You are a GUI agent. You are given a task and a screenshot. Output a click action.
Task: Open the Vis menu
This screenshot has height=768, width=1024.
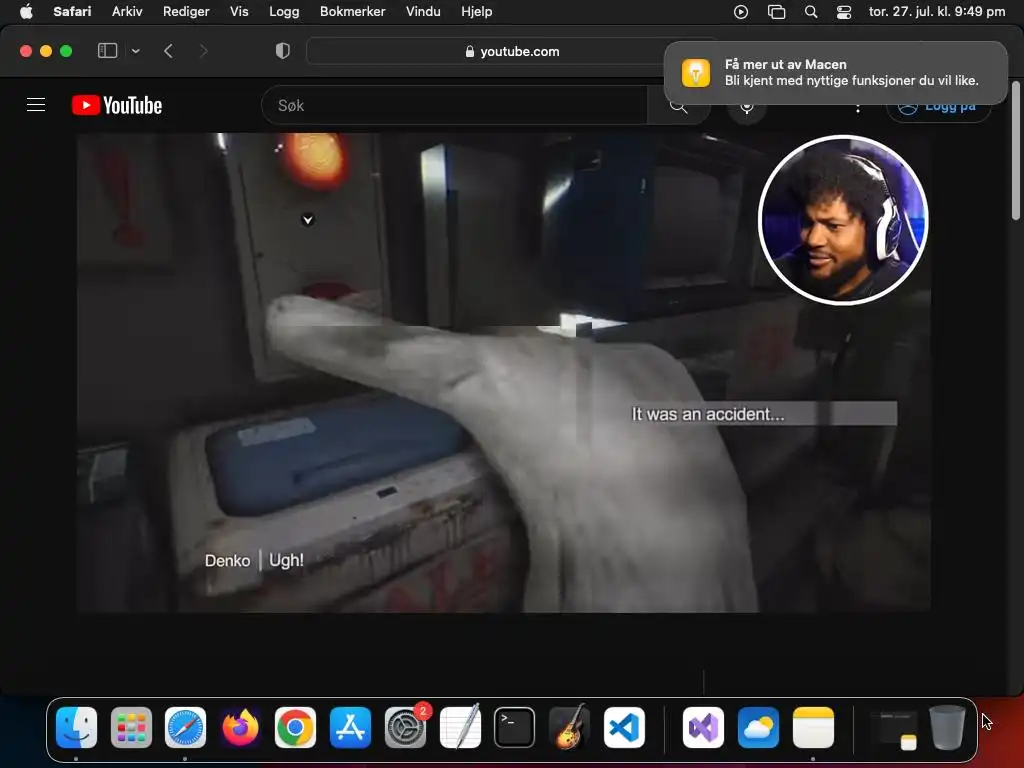pyautogui.click(x=239, y=12)
